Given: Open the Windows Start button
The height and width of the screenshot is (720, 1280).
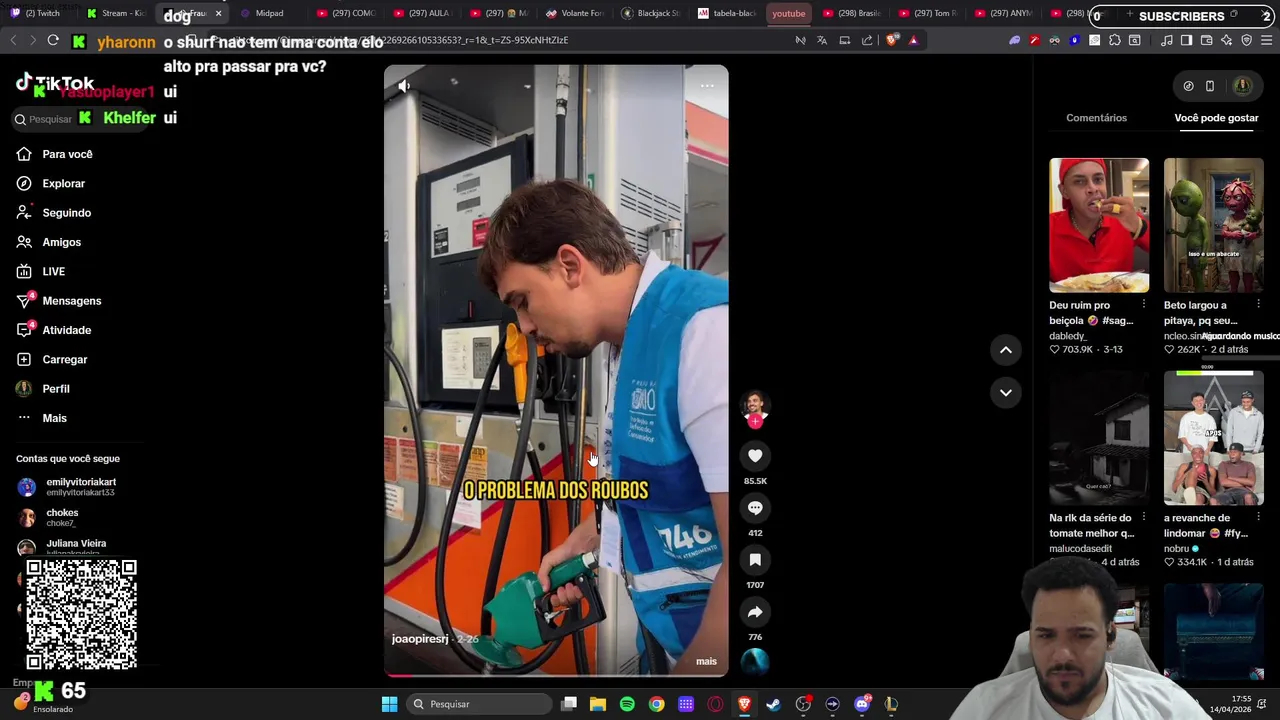Looking at the screenshot, I should (x=389, y=704).
